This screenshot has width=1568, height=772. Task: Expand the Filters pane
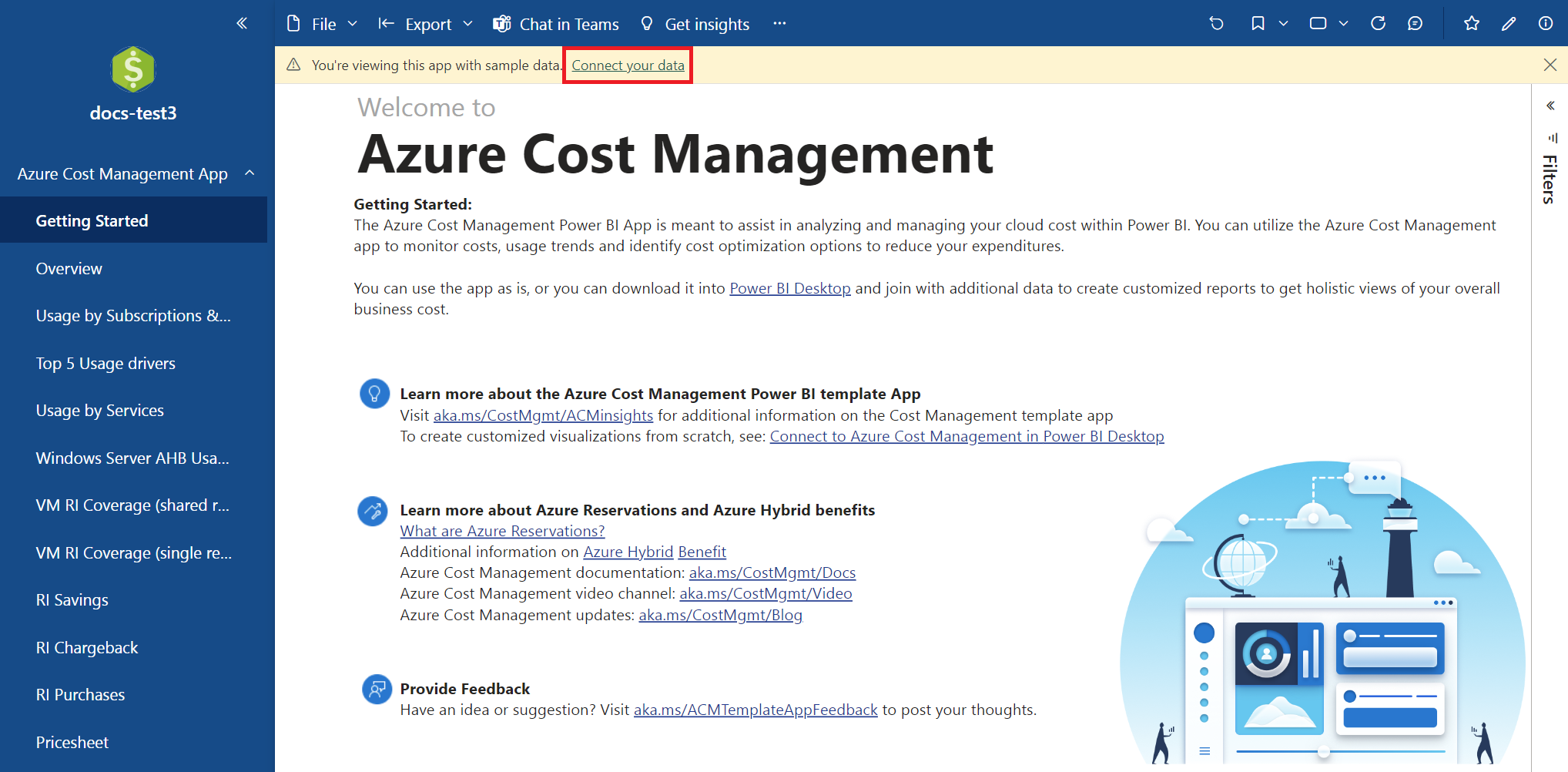[1550, 106]
